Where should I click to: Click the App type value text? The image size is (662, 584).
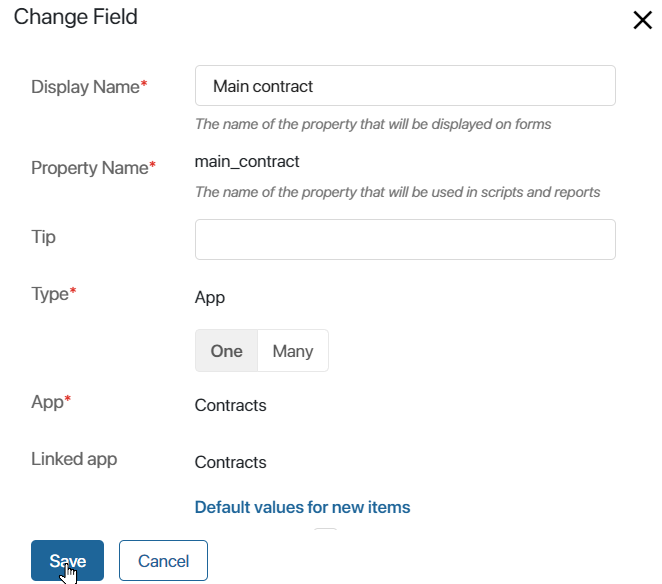click(209, 298)
